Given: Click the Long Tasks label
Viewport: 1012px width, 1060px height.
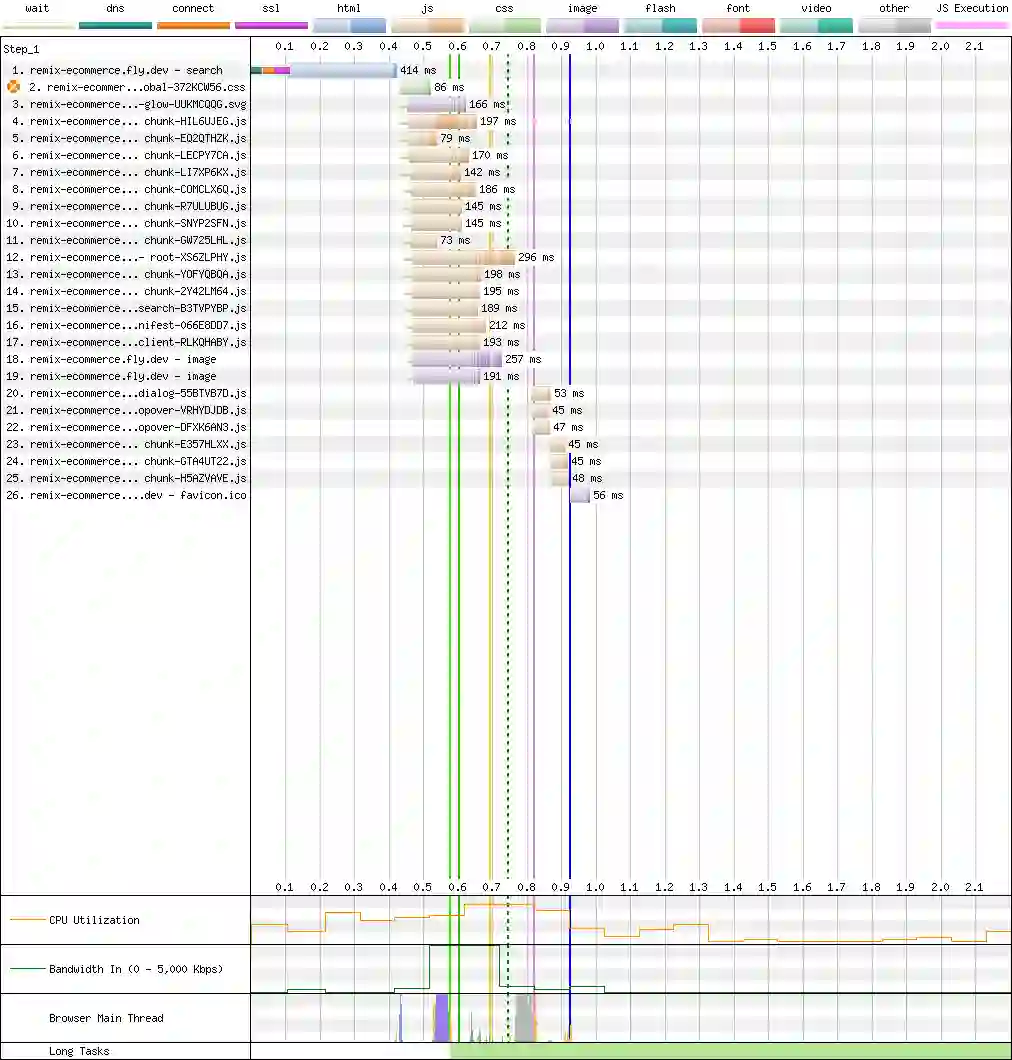Looking at the screenshot, I should point(79,1051).
